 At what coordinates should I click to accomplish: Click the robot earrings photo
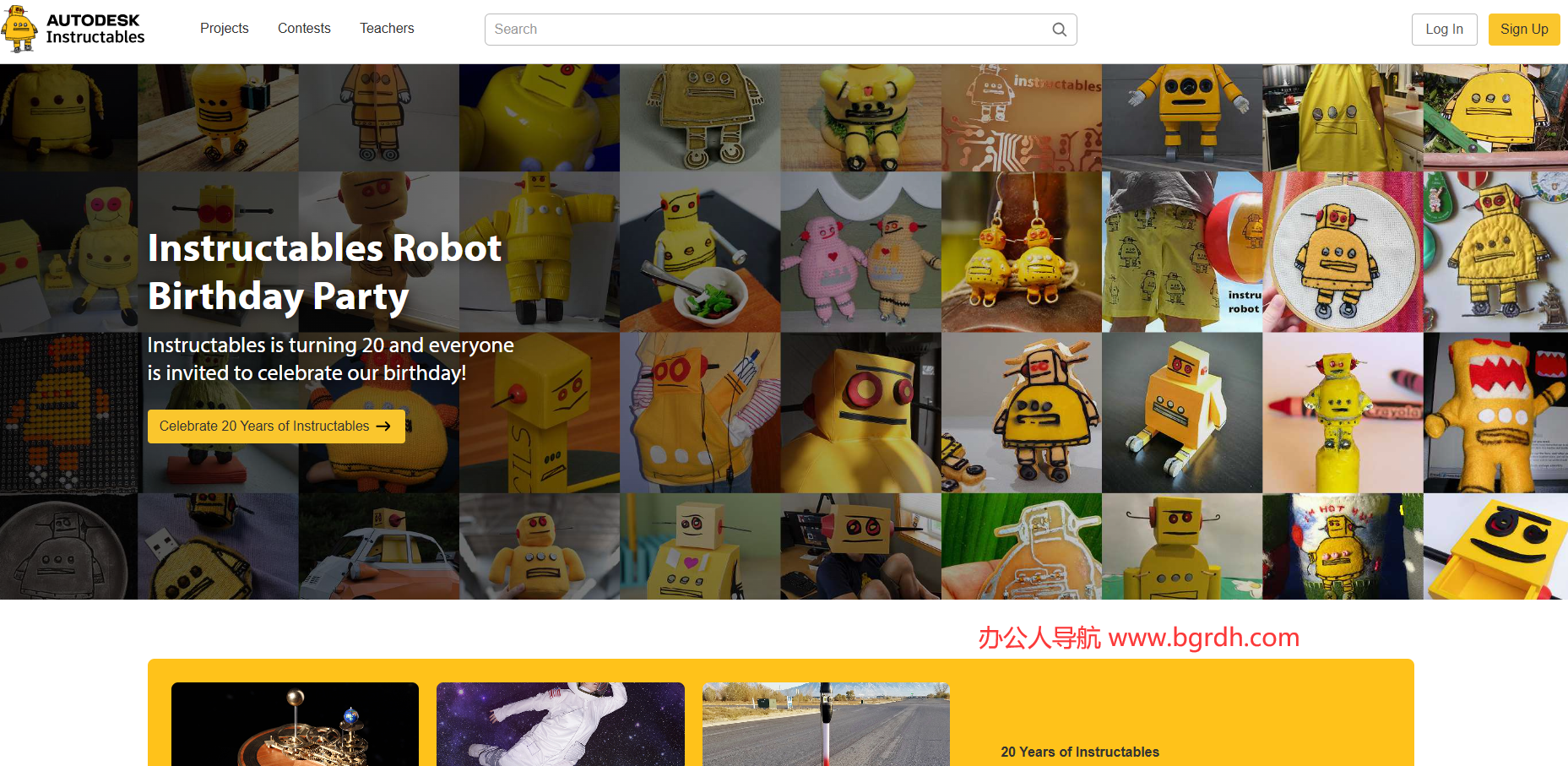tap(1021, 252)
